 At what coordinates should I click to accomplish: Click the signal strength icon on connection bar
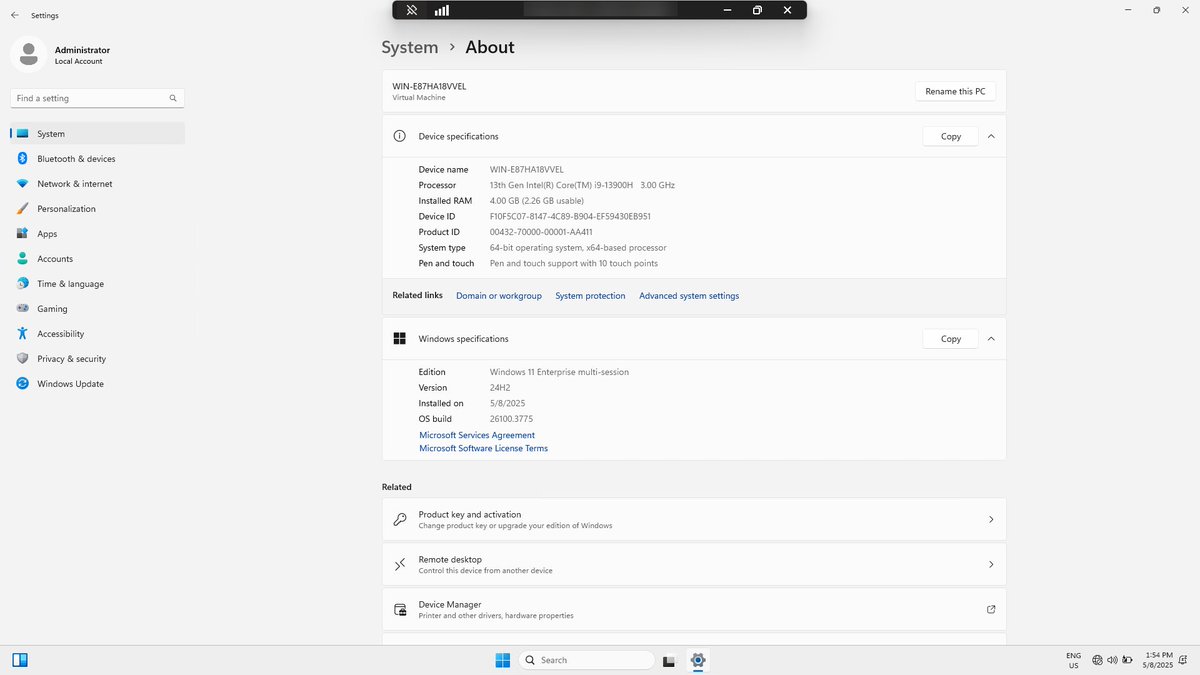tap(441, 10)
